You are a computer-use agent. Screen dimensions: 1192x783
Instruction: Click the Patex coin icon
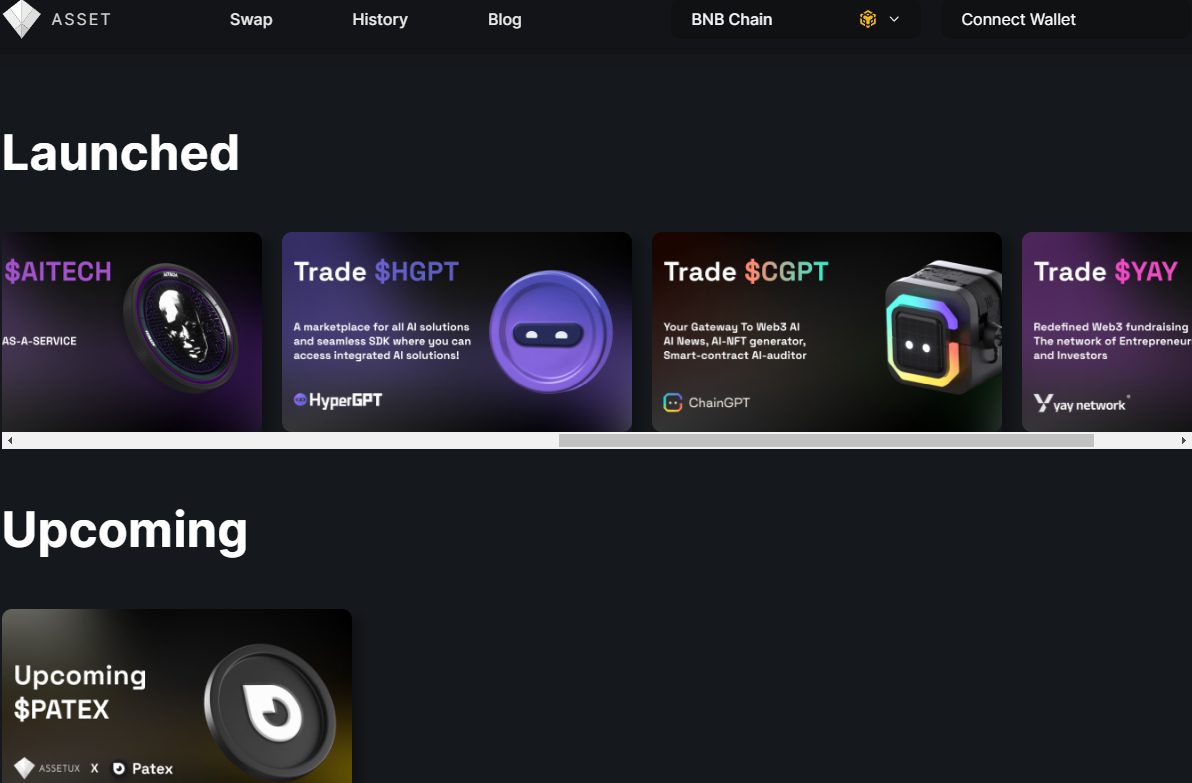[270, 712]
